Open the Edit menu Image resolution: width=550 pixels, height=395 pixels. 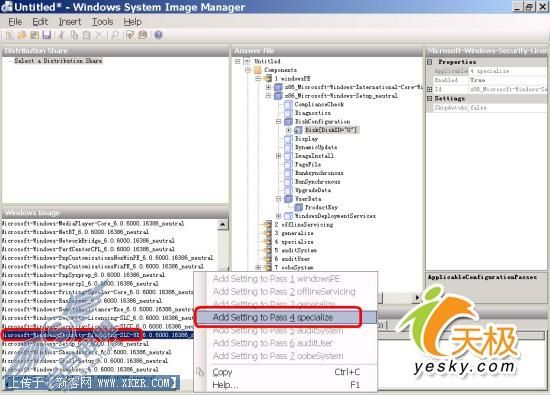point(40,22)
